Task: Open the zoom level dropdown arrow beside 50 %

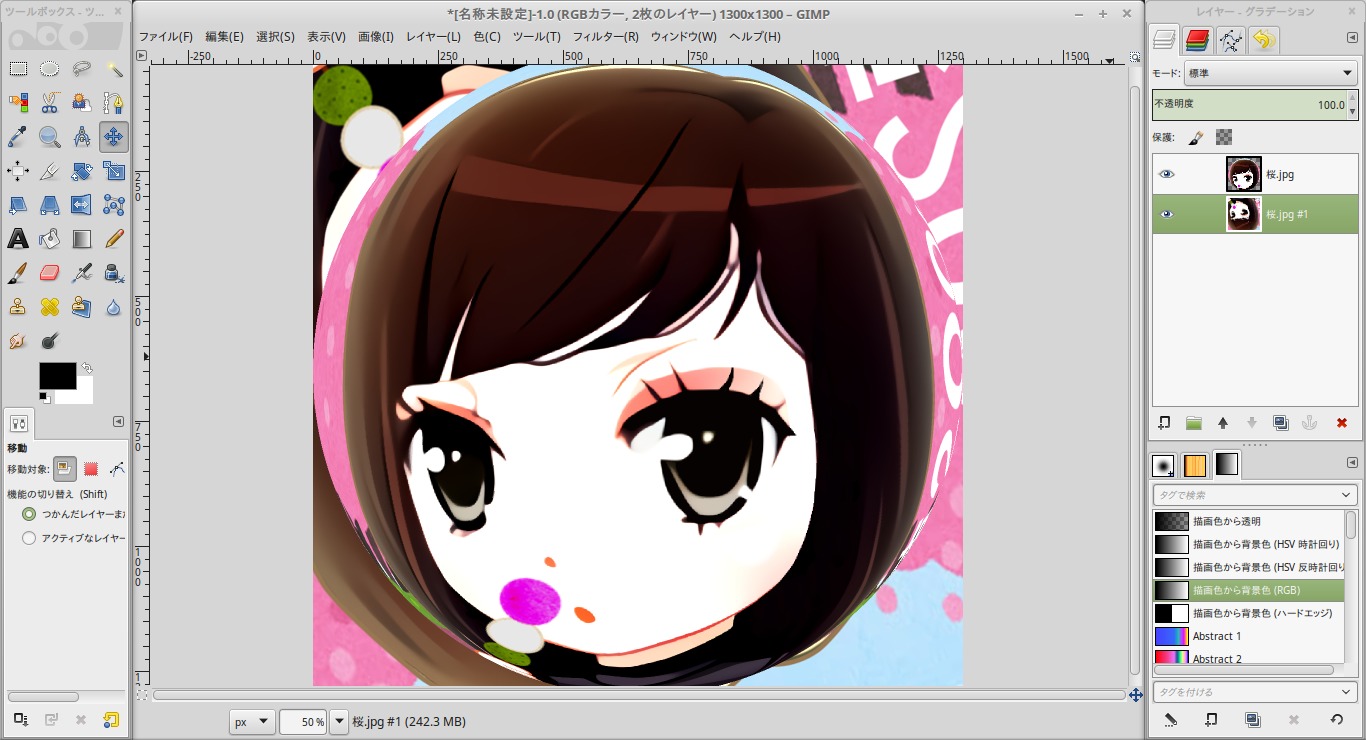Action: [339, 721]
